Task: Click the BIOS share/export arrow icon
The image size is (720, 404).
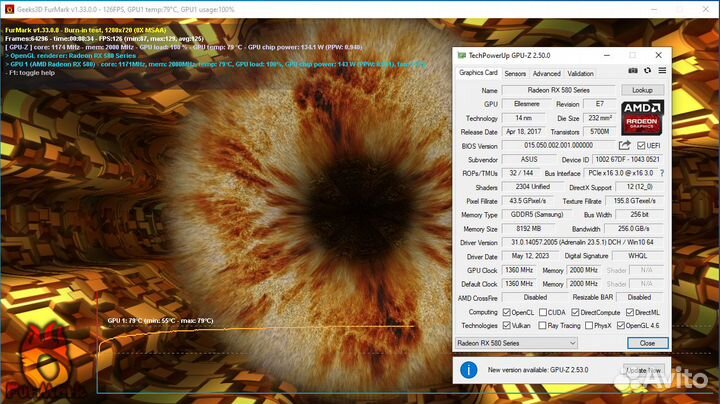Action: point(624,146)
